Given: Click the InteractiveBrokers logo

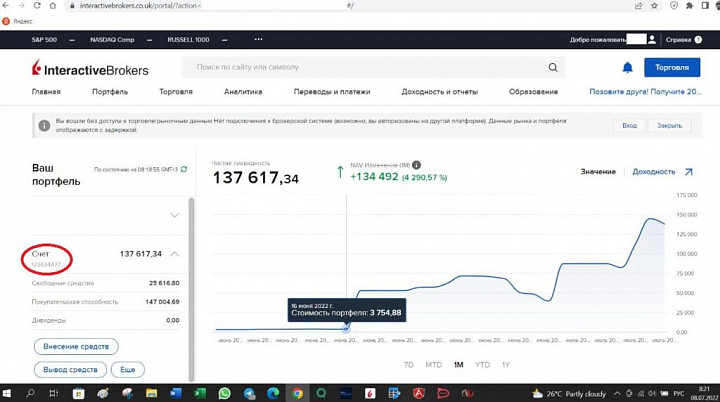Looking at the screenshot, I should [90, 68].
